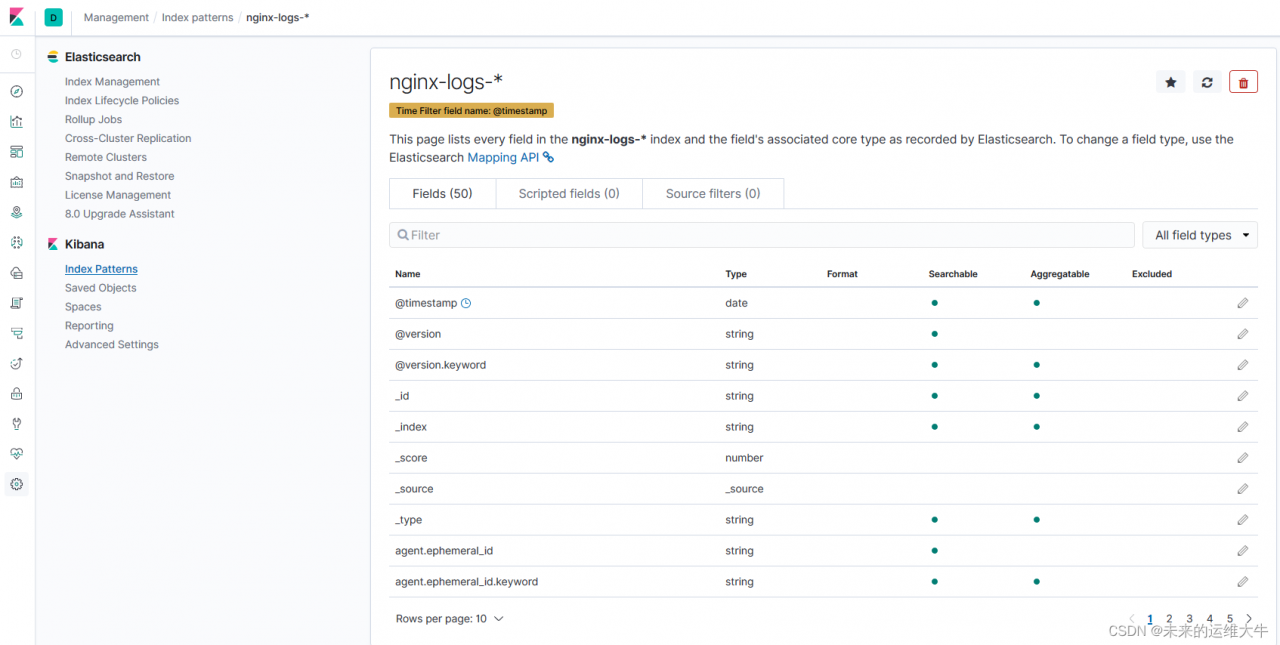Refresh the field list for nginx-logs-*
Screen dimensions: 1280x645
[x=1207, y=82]
